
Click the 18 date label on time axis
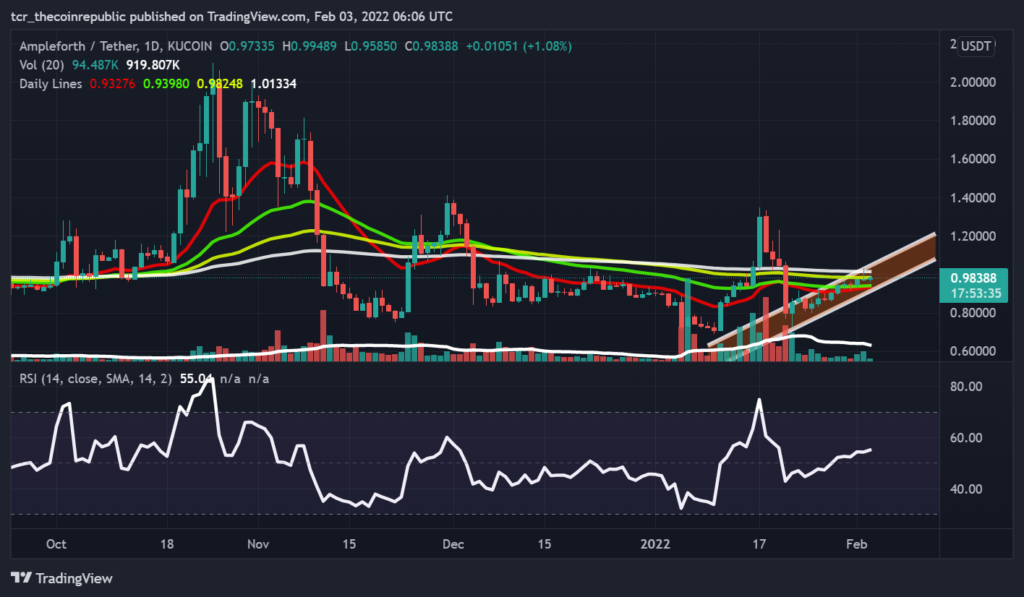pyautogui.click(x=167, y=544)
